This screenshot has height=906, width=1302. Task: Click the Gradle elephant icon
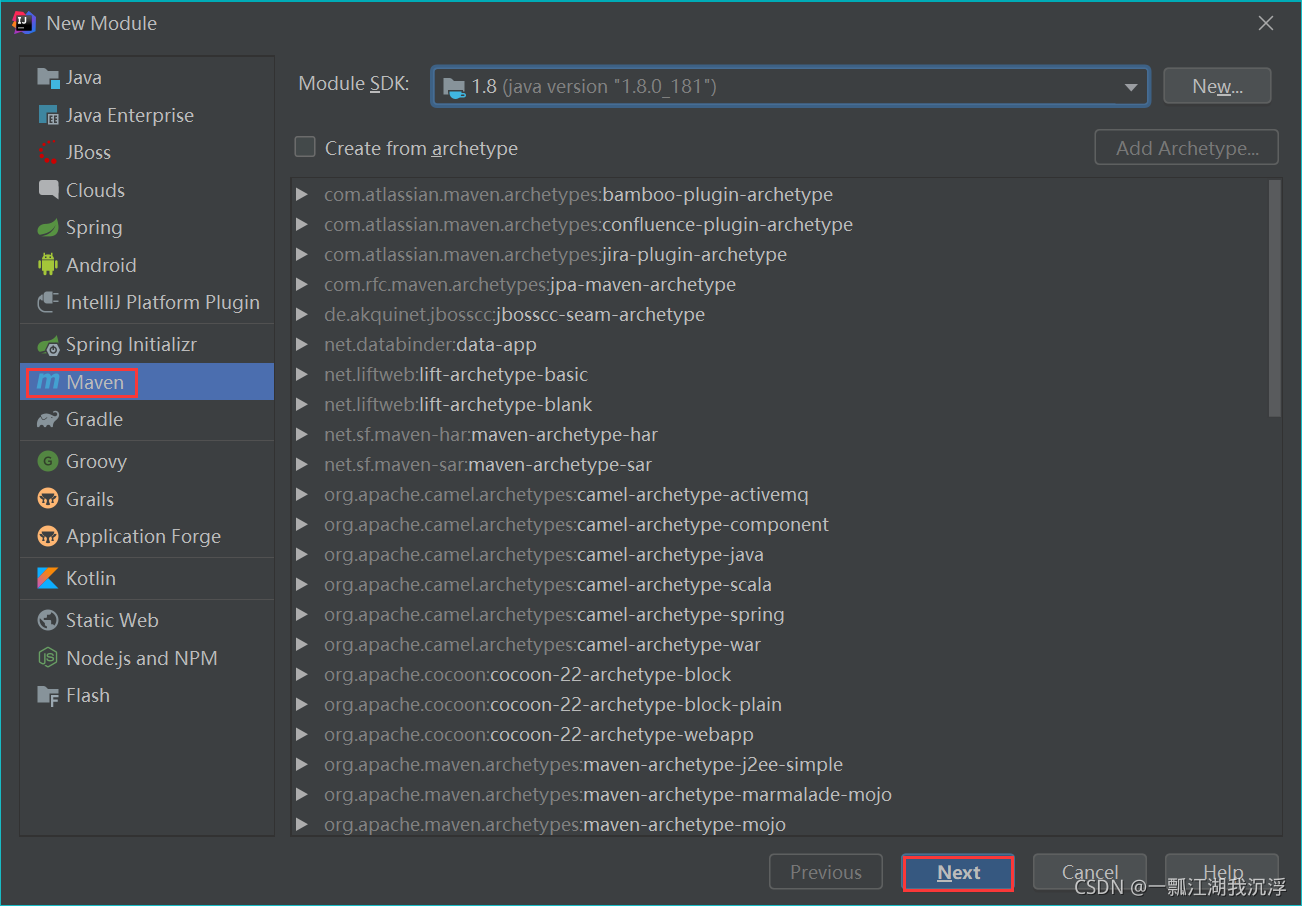tap(48, 420)
